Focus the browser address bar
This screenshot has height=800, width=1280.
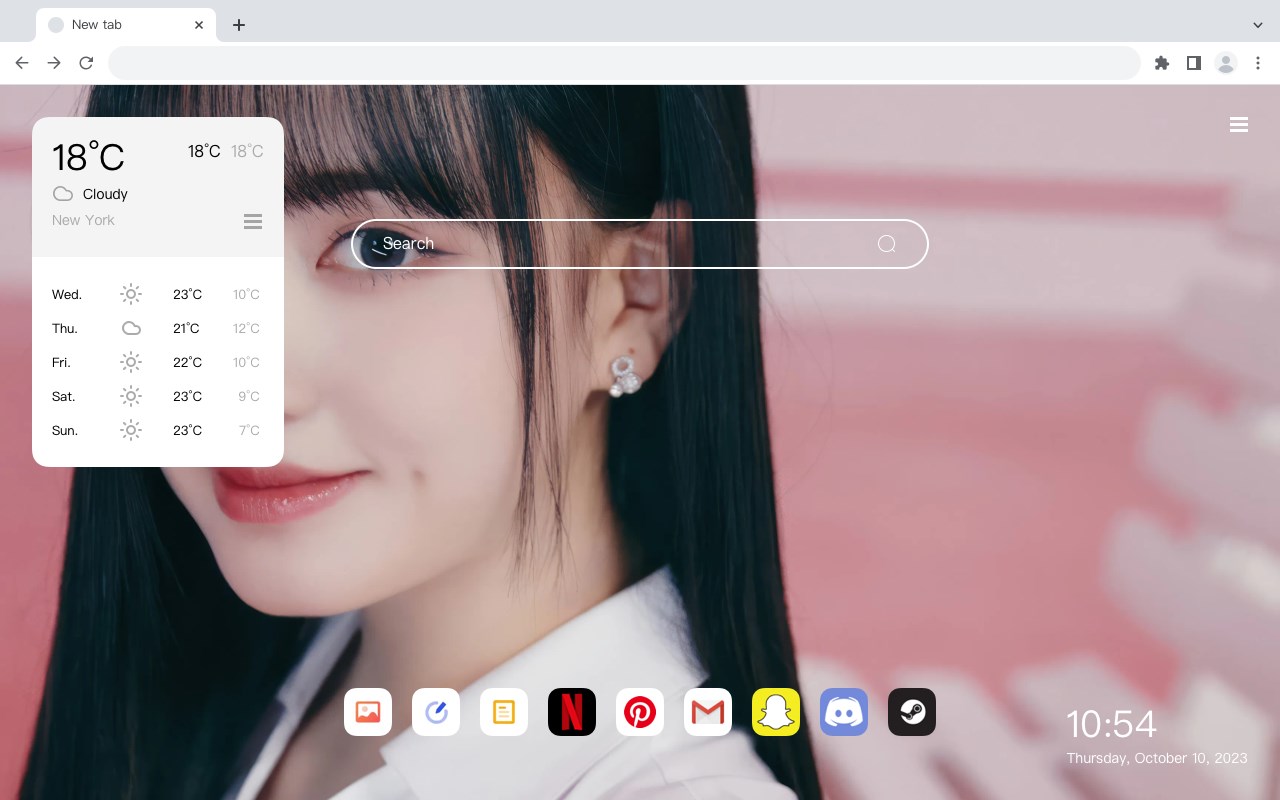624,63
